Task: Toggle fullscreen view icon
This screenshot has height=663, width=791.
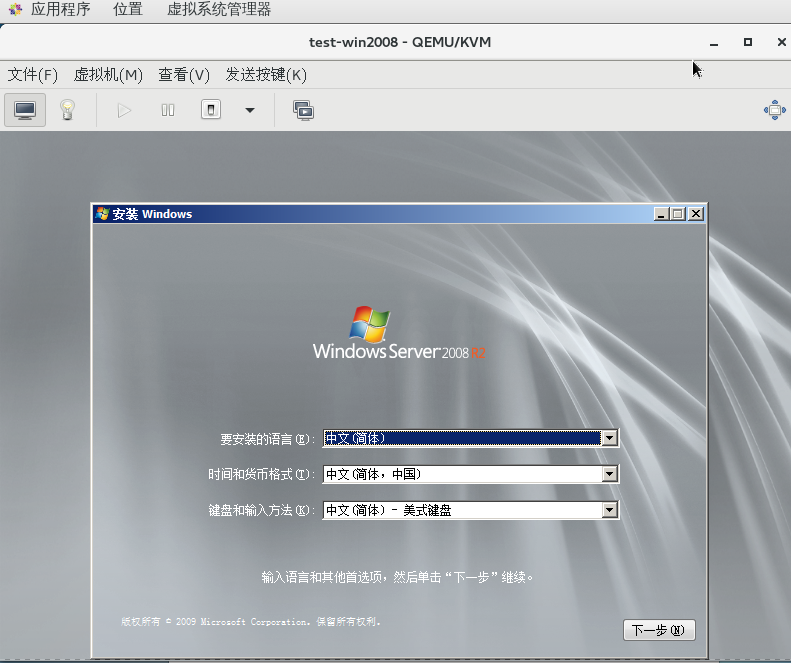Action: coord(775,110)
